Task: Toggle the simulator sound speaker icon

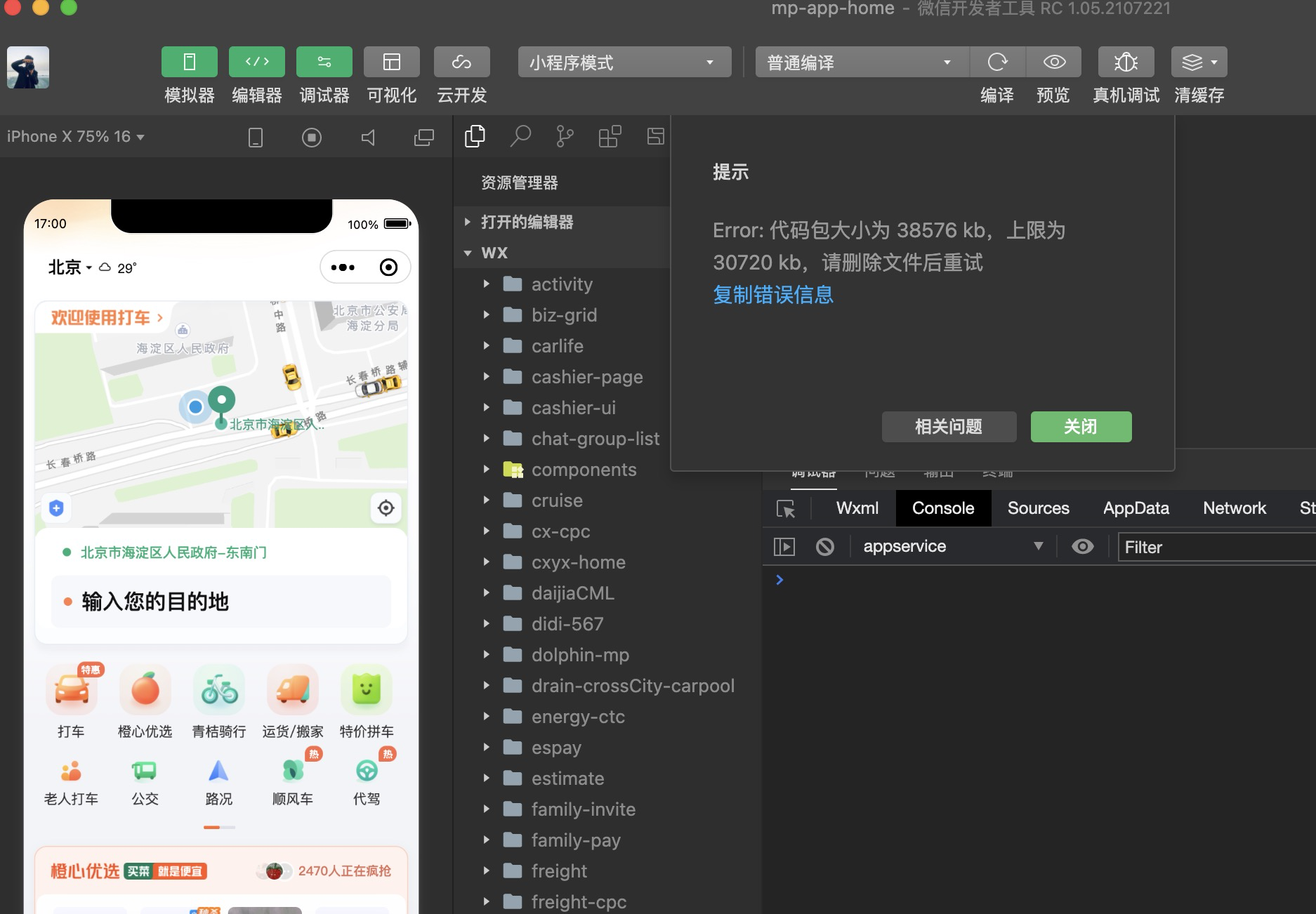Action: click(368, 137)
